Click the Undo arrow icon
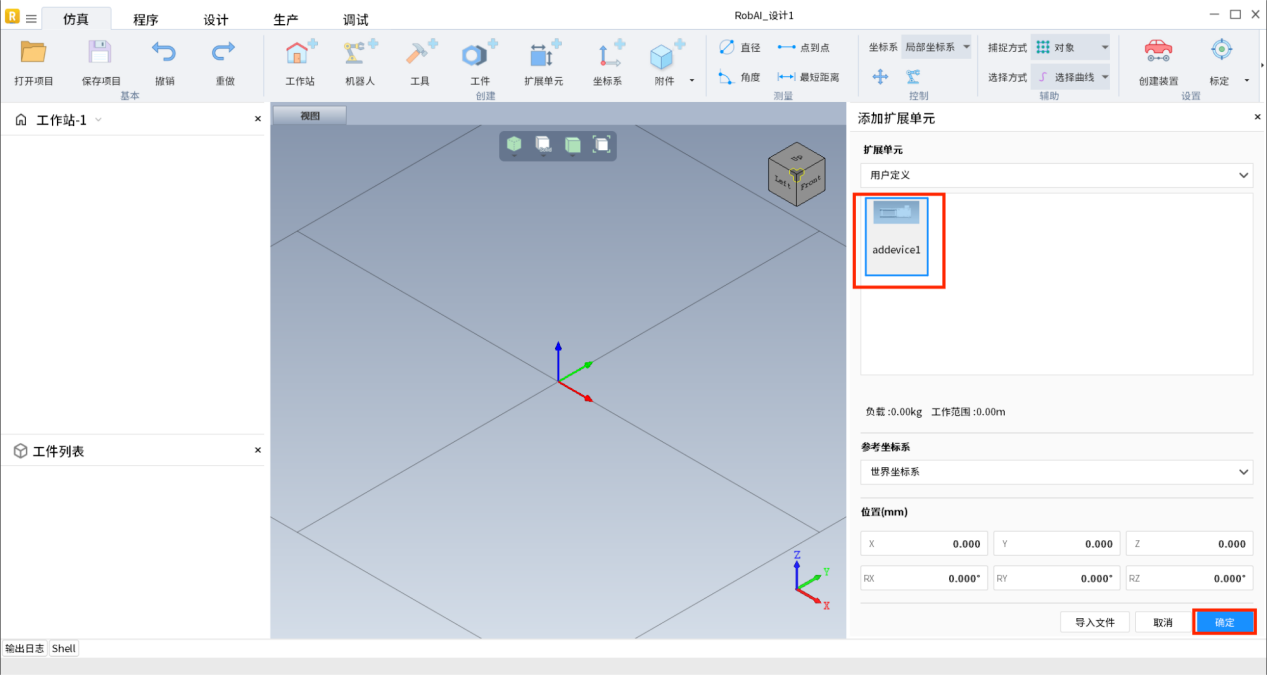 point(164,53)
